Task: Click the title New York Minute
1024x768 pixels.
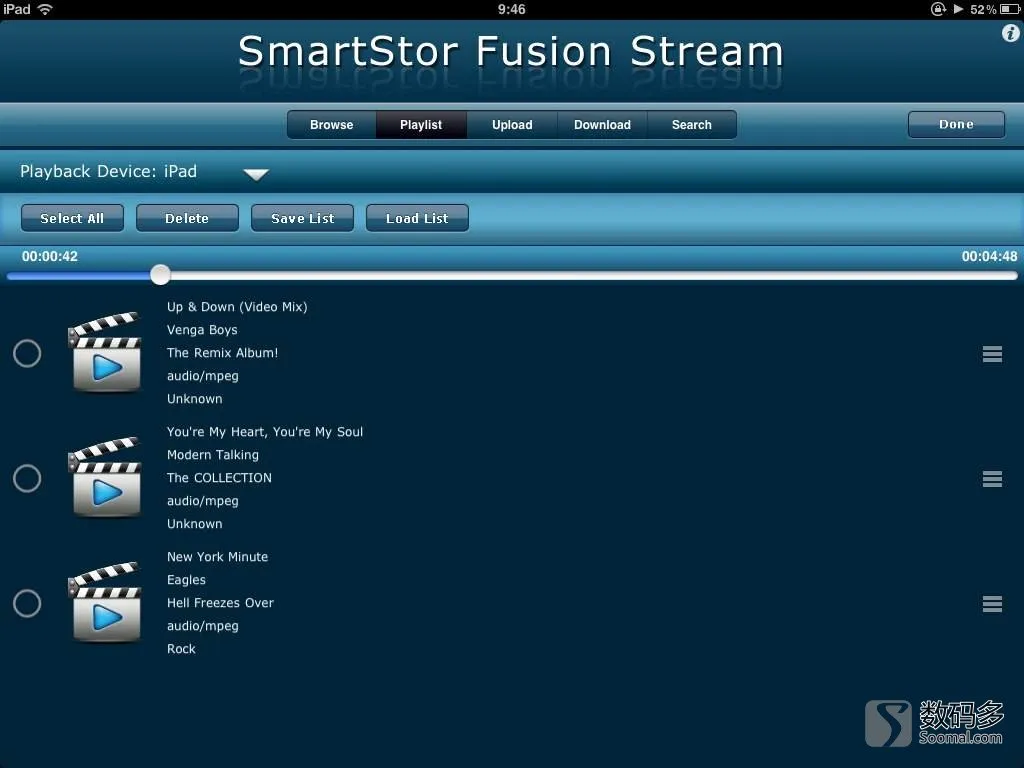Action: click(x=217, y=556)
